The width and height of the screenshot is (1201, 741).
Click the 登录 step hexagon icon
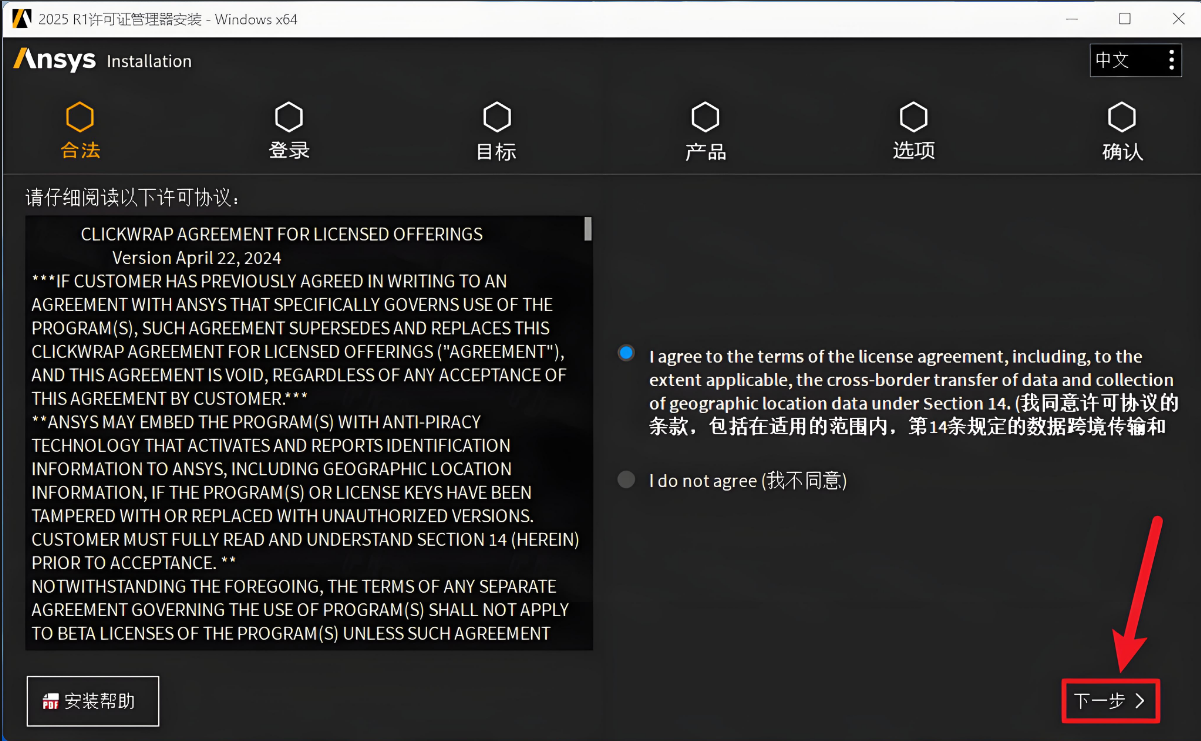289,117
